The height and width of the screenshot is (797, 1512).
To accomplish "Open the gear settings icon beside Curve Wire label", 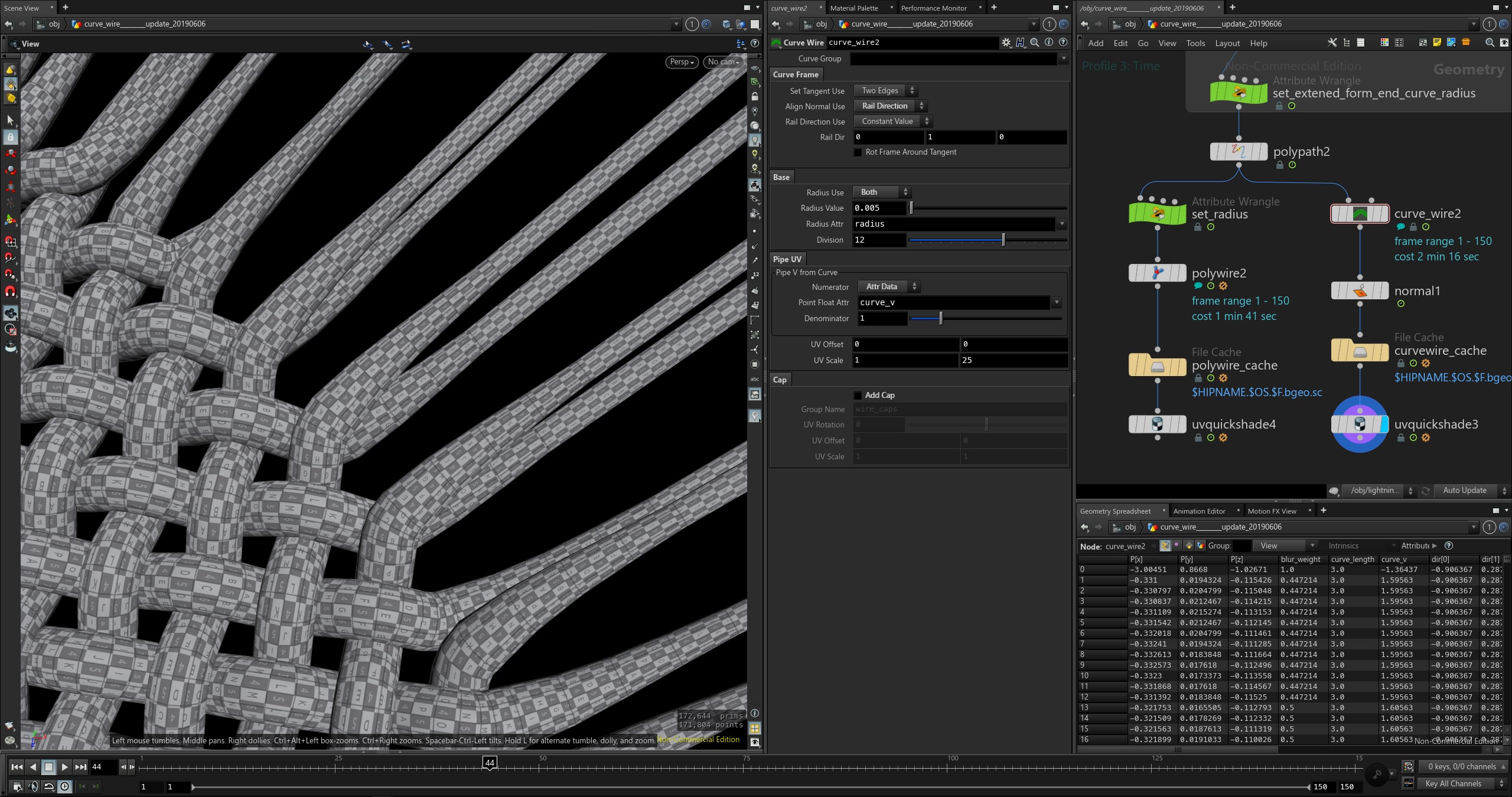I will click(1006, 43).
